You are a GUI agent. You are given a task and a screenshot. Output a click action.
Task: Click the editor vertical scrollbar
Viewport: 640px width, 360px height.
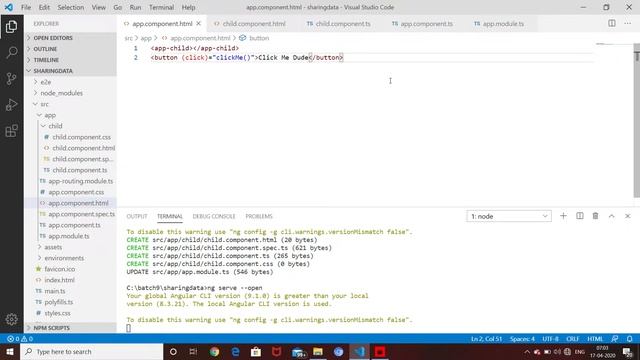click(x=637, y=120)
